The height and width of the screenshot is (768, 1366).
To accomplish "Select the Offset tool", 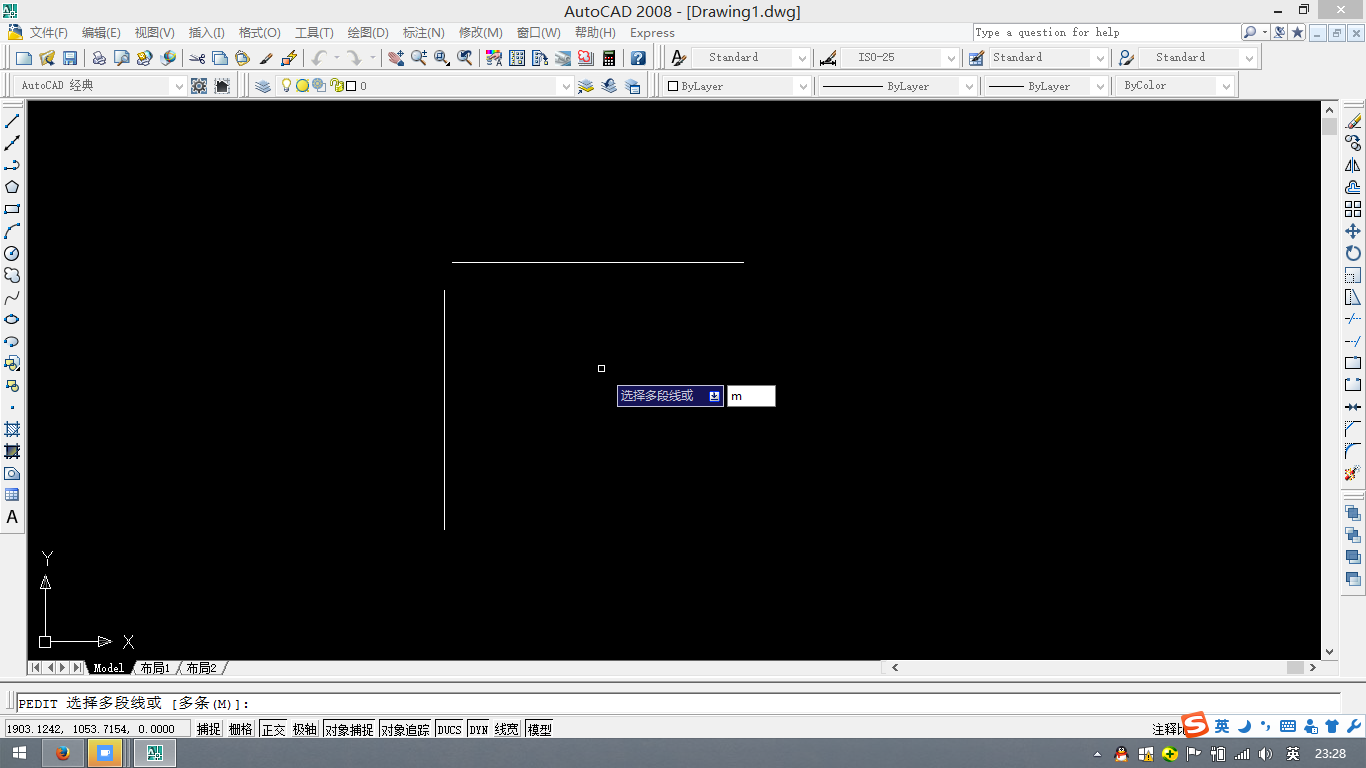I will [1353, 187].
